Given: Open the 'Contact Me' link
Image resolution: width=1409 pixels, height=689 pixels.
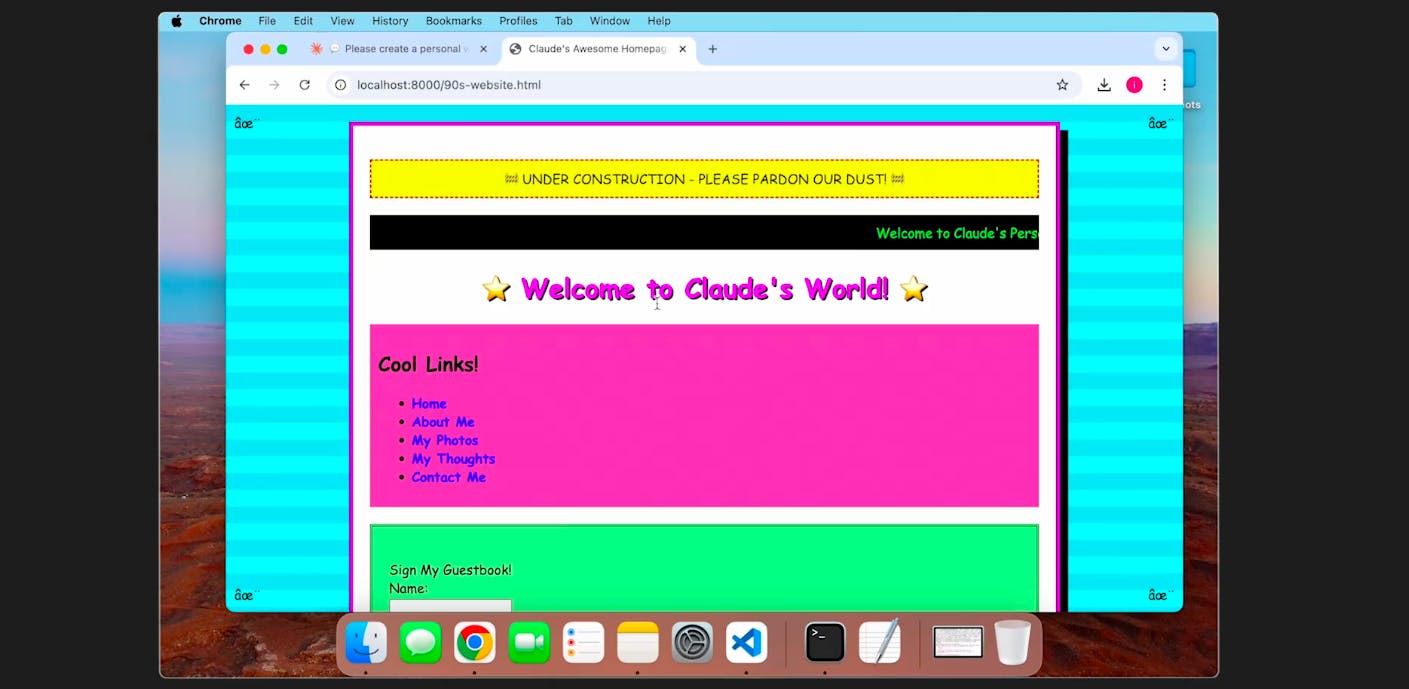Looking at the screenshot, I should pyautogui.click(x=448, y=477).
